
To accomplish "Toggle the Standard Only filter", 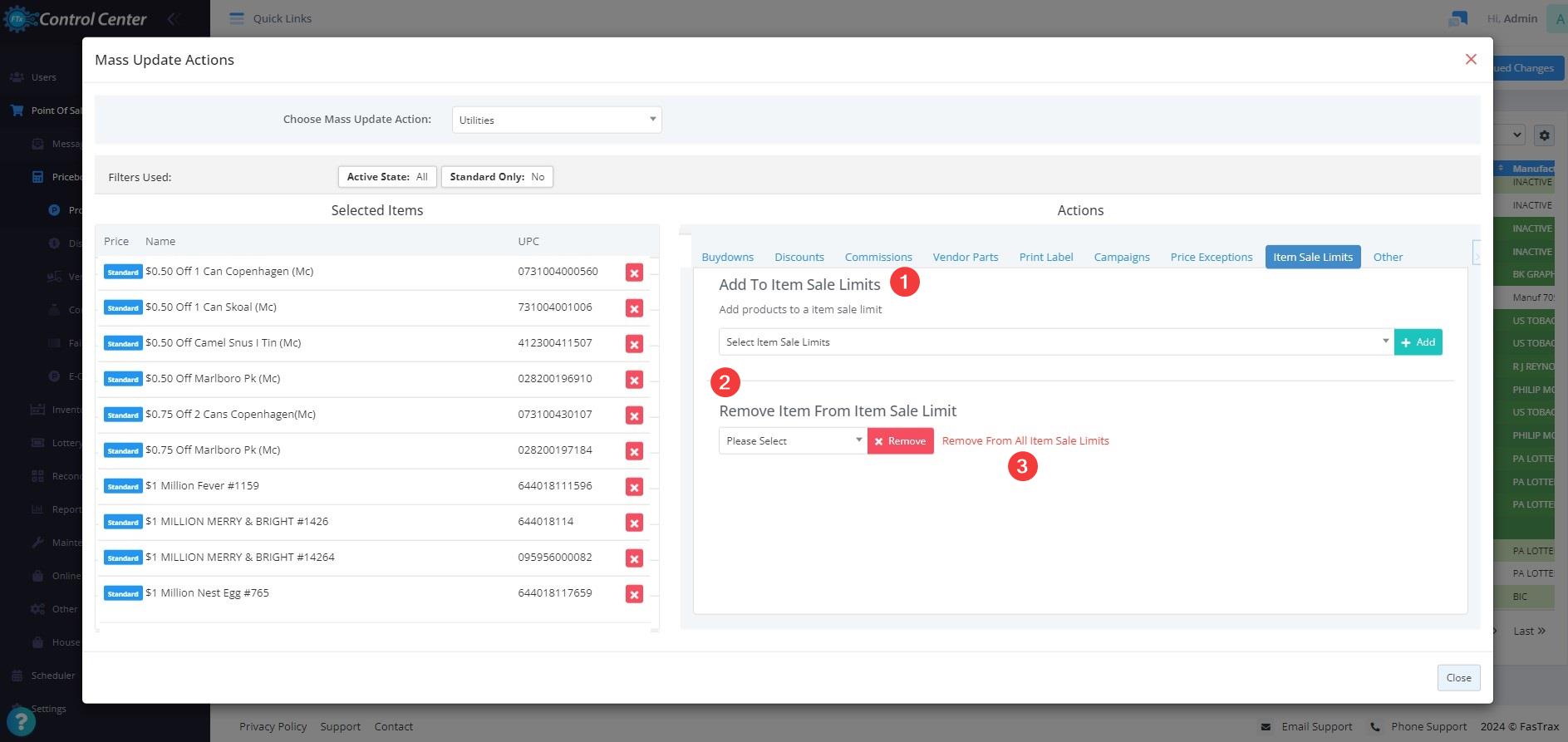I will (497, 177).
